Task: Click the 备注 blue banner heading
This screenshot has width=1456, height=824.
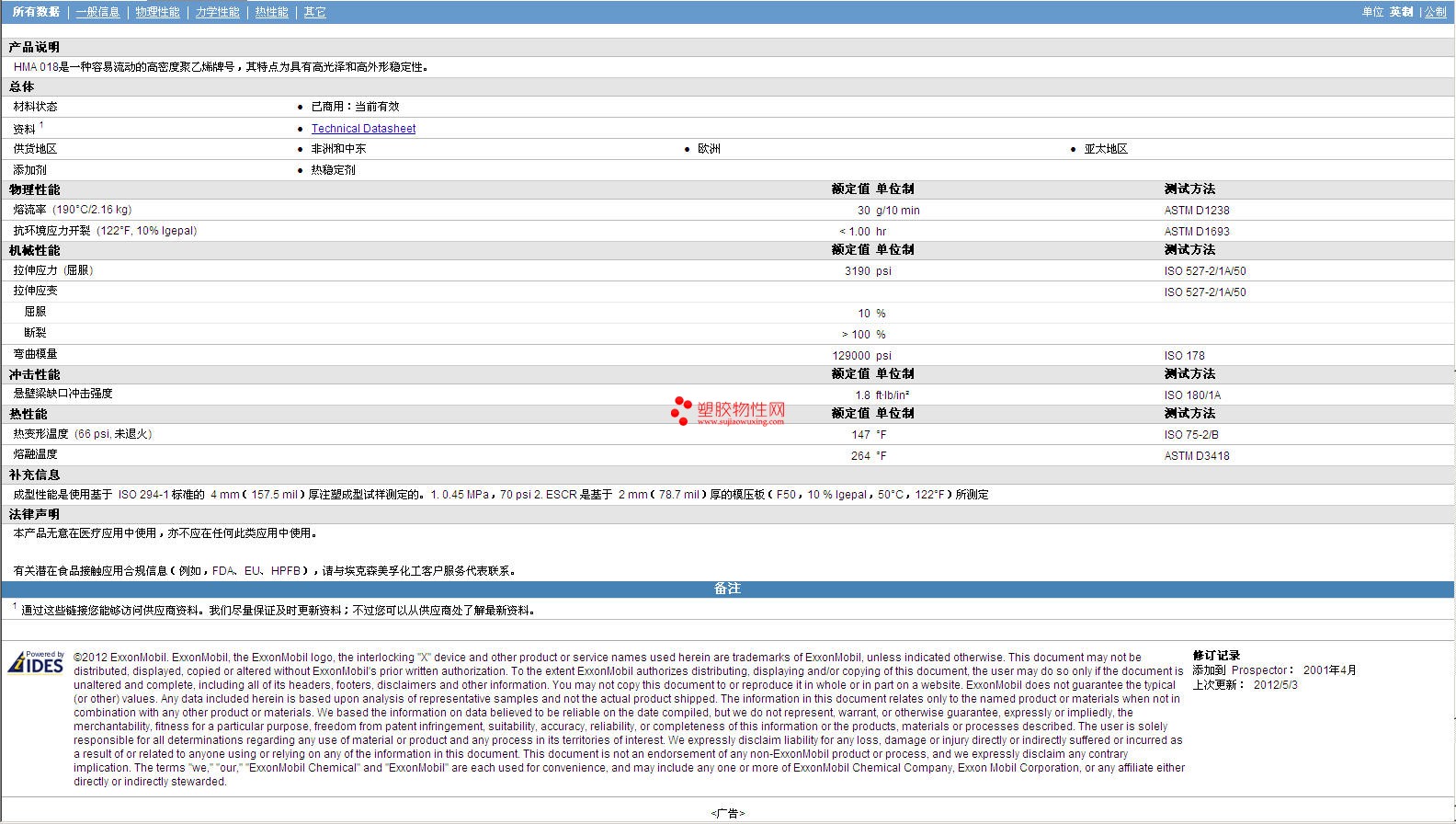Action: click(727, 589)
